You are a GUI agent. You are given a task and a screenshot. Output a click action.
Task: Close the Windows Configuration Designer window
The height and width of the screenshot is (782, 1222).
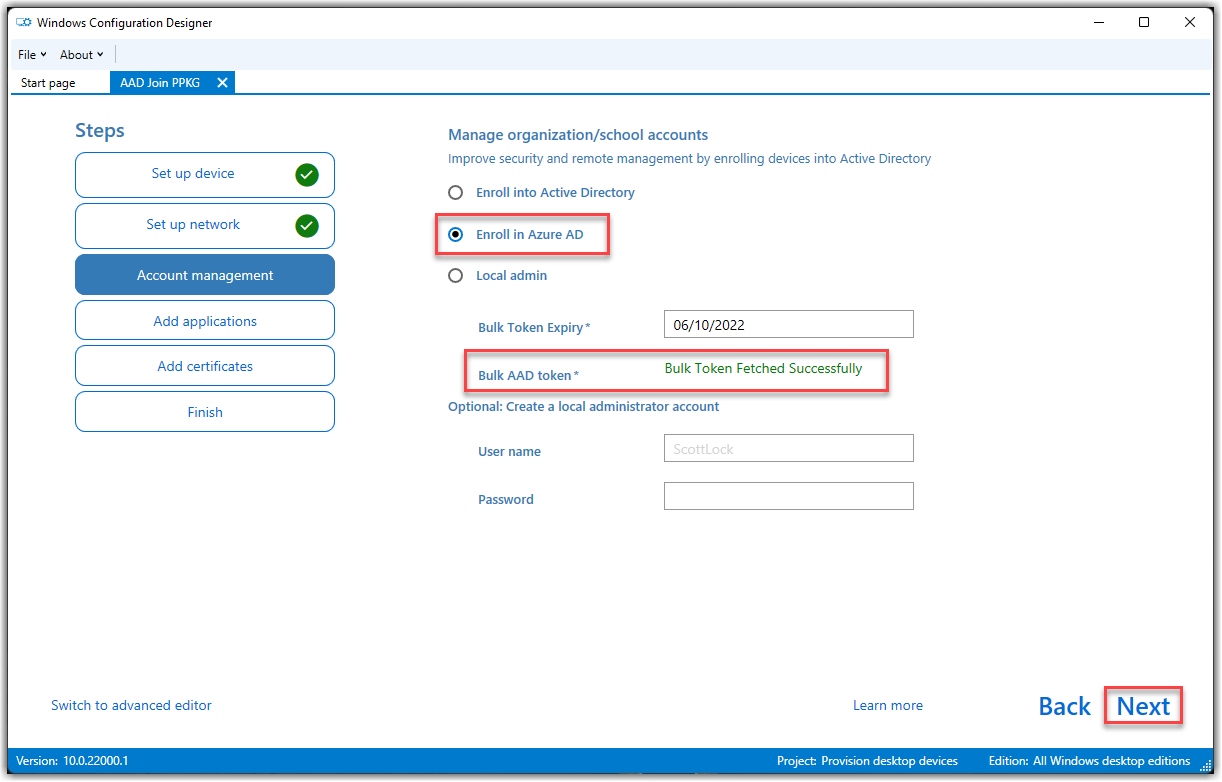(x=1190, y=22)
